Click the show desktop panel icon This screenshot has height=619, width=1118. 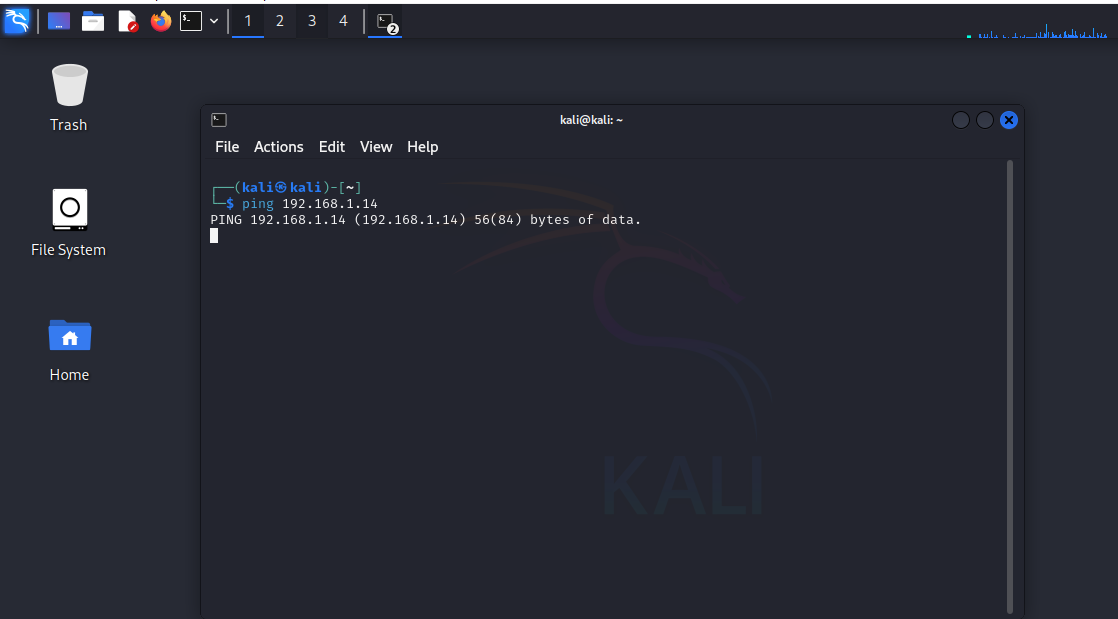pyautogui.click(x=58, y=21)
